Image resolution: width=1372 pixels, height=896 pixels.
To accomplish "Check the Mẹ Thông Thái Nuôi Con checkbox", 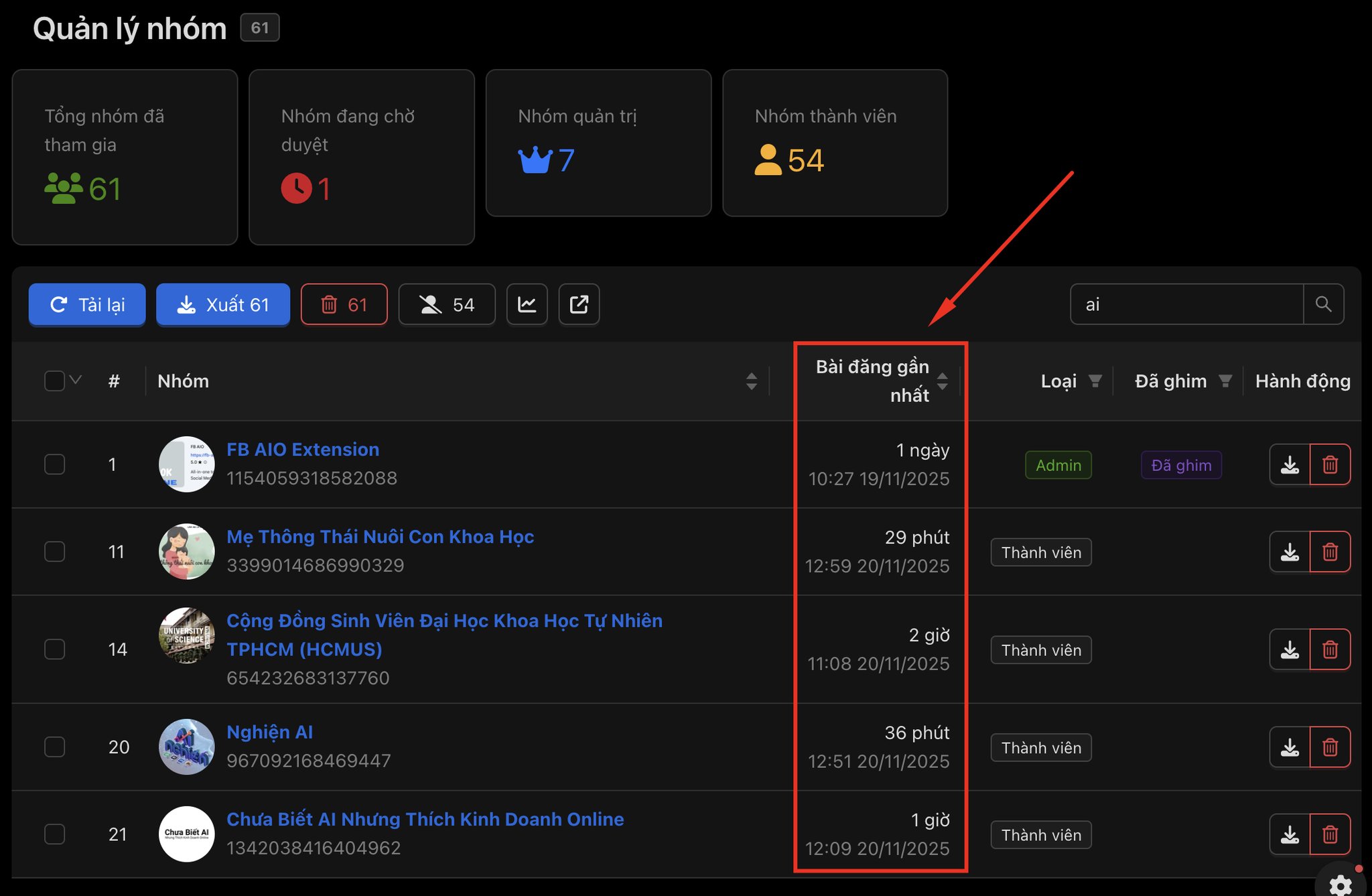I will (x=54, y=552).
